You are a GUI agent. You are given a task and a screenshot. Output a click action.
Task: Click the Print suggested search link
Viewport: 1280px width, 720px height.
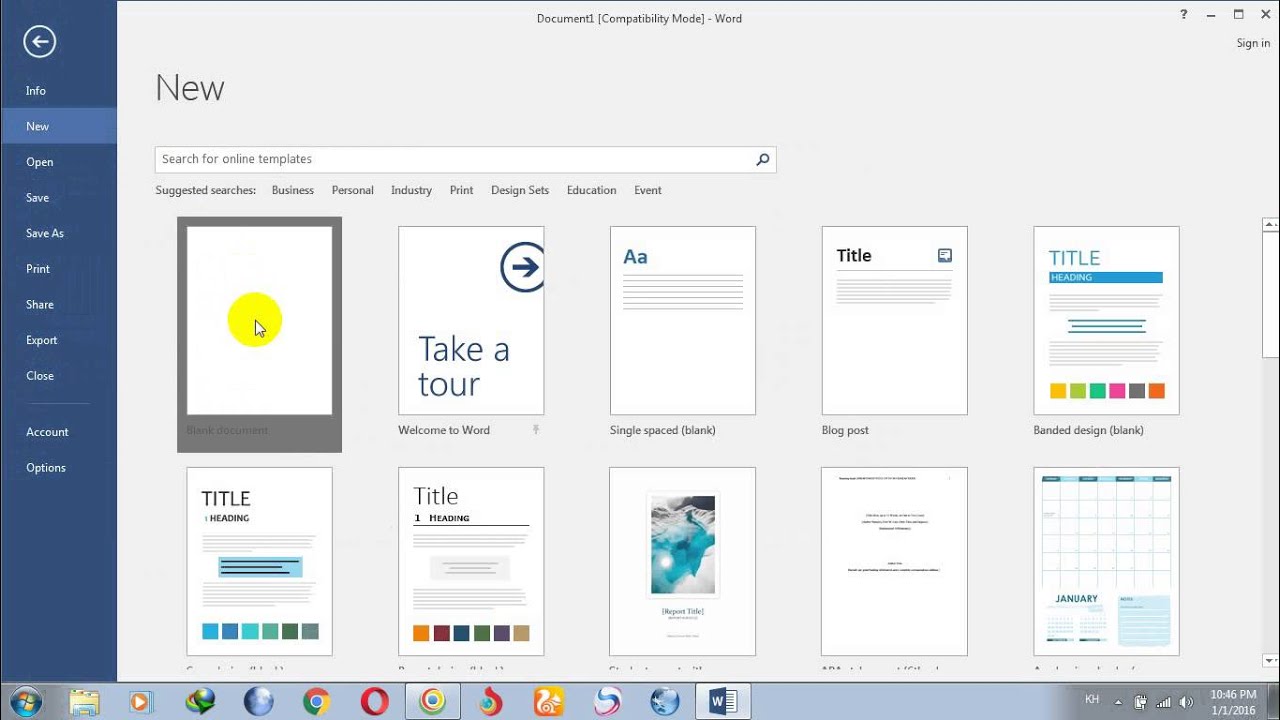(461, 190)
